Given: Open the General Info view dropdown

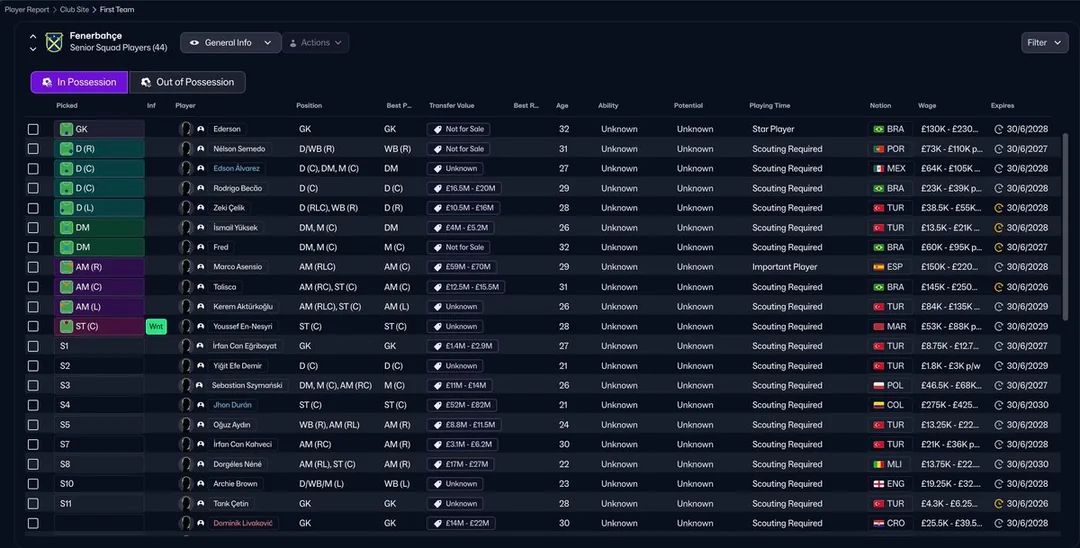Looking at the screenshot, I should coord(231,43).
